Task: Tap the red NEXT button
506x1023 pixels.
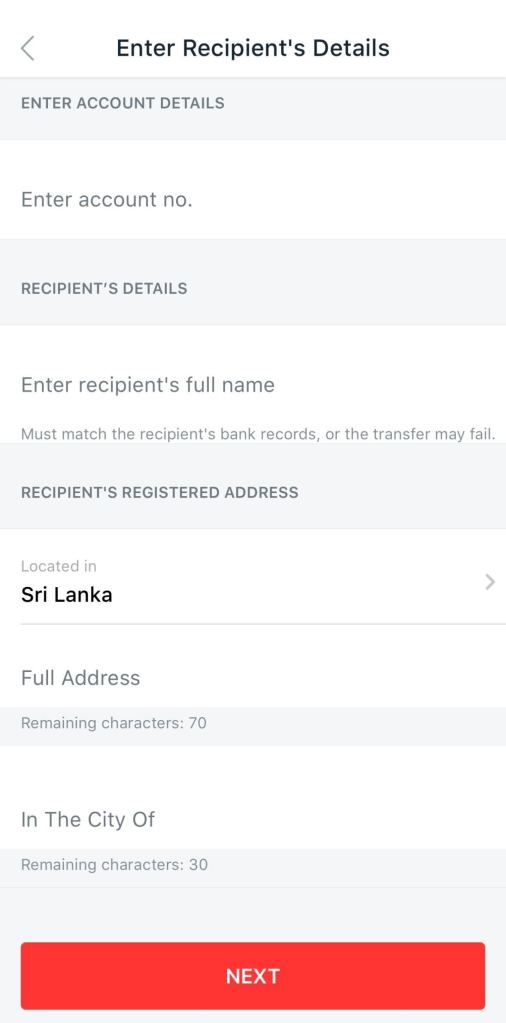Action: (x=253, y=975)
